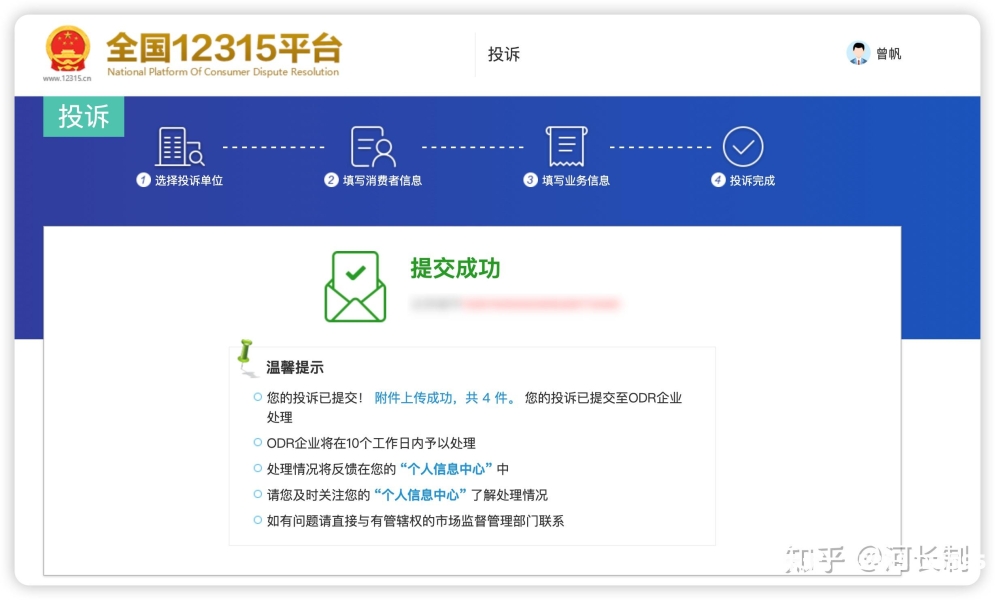
Task: Go to the 填写消费者信息 step label
Action: coord(382,181)
